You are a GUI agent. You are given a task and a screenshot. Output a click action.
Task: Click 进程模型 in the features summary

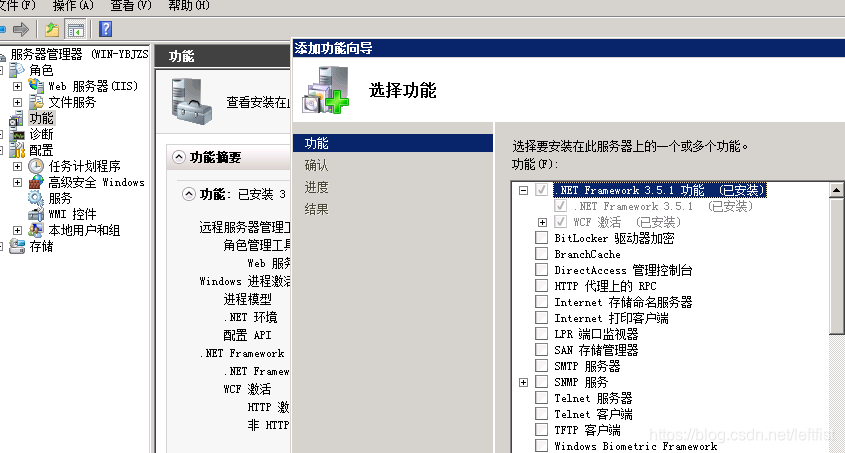click(x=247, y=299)
